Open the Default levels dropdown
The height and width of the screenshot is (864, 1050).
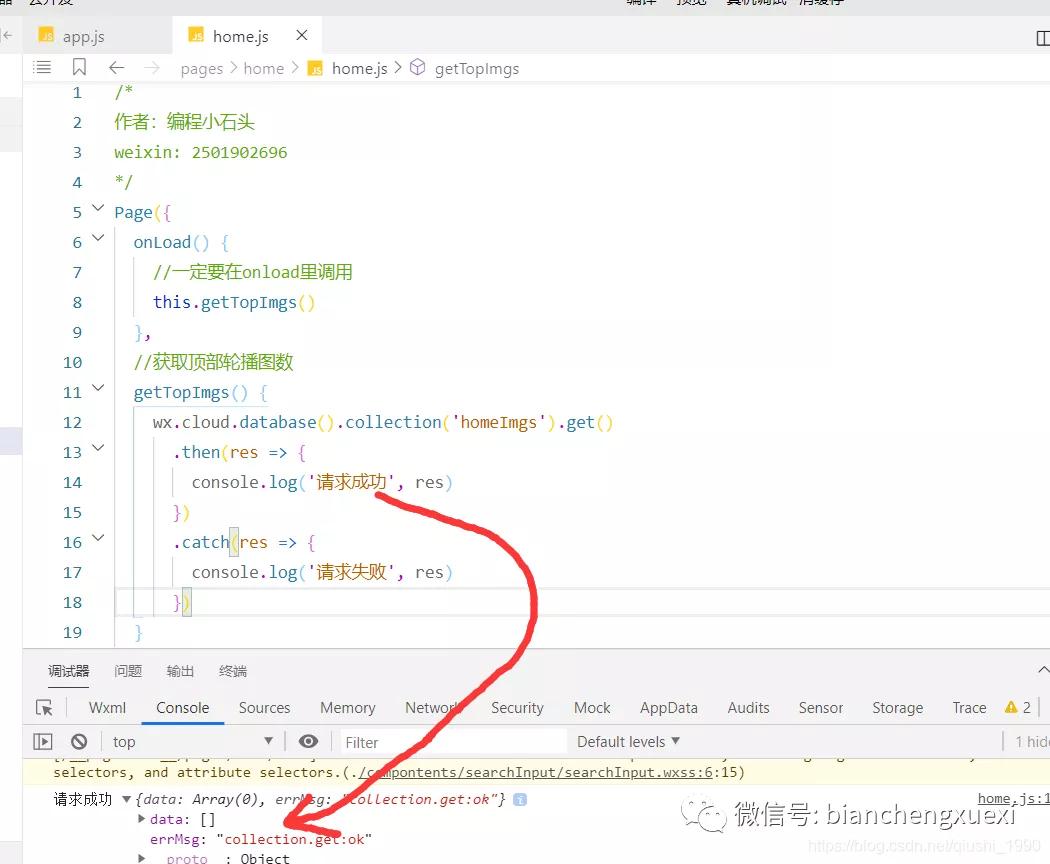tap(628, 742)
